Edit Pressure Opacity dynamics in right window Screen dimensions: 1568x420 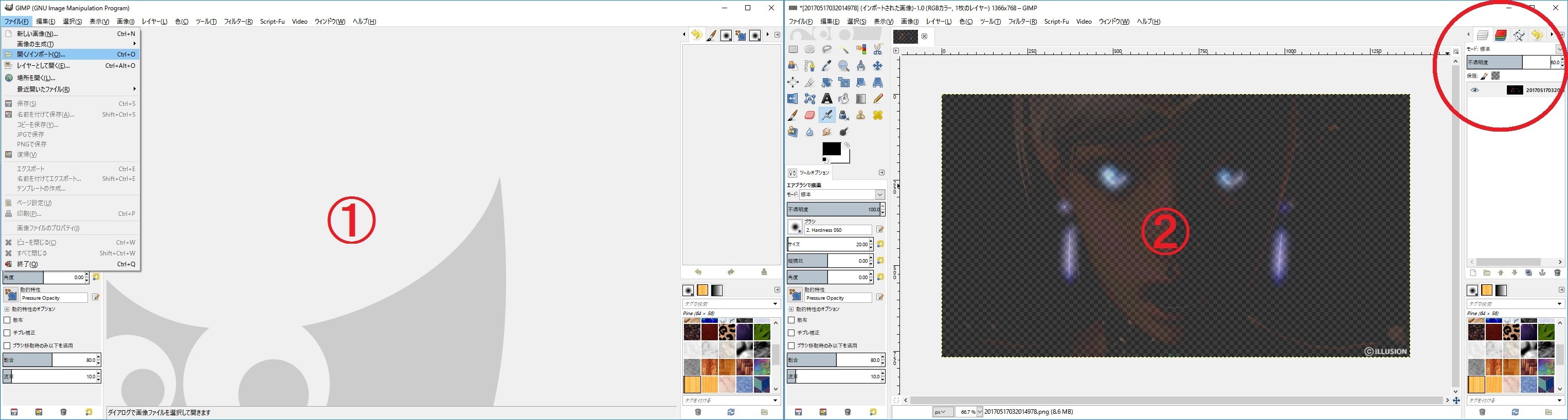pos(880,298)
